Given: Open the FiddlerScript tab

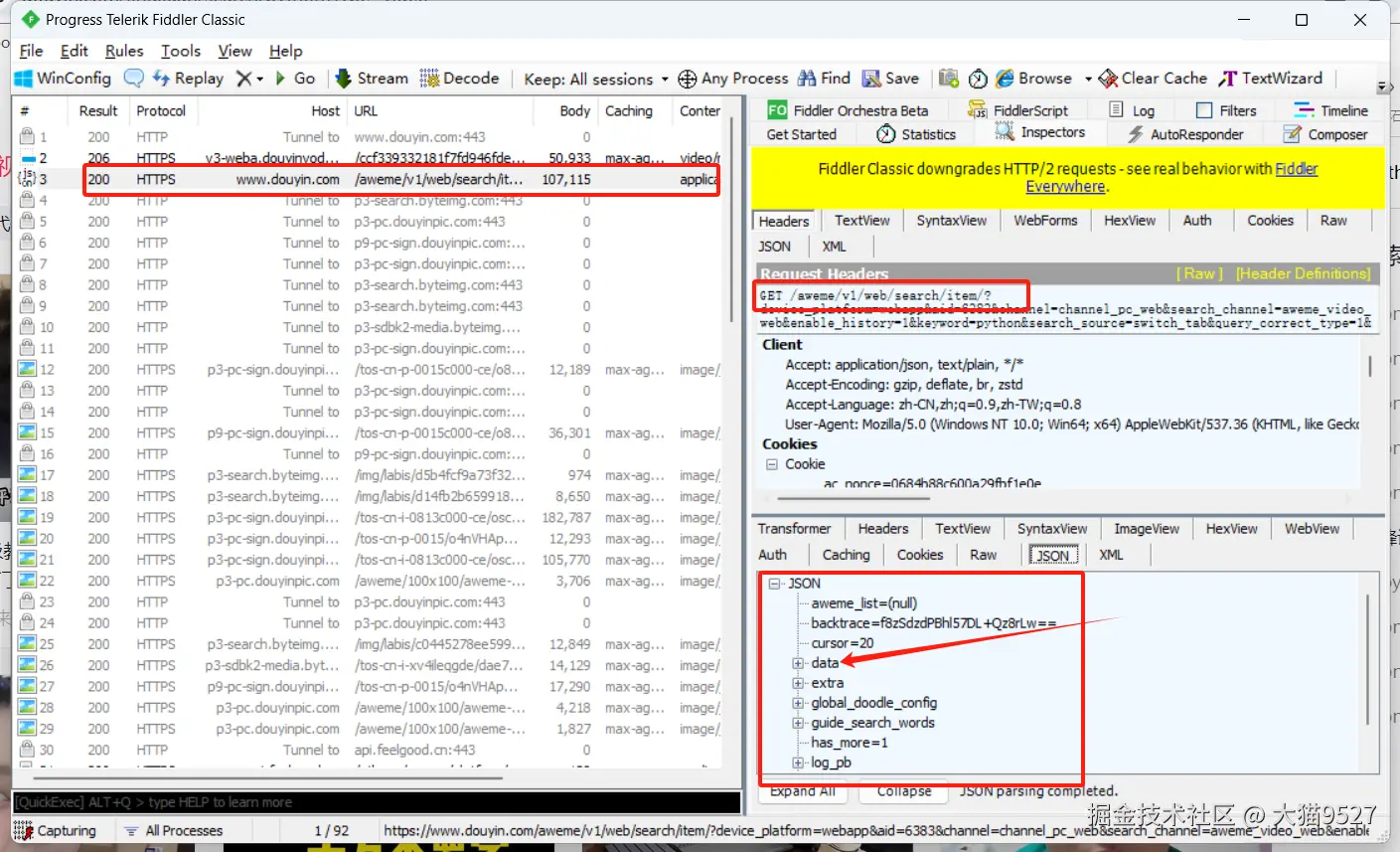Looking at the screenshot, I should pos(1018,110).
